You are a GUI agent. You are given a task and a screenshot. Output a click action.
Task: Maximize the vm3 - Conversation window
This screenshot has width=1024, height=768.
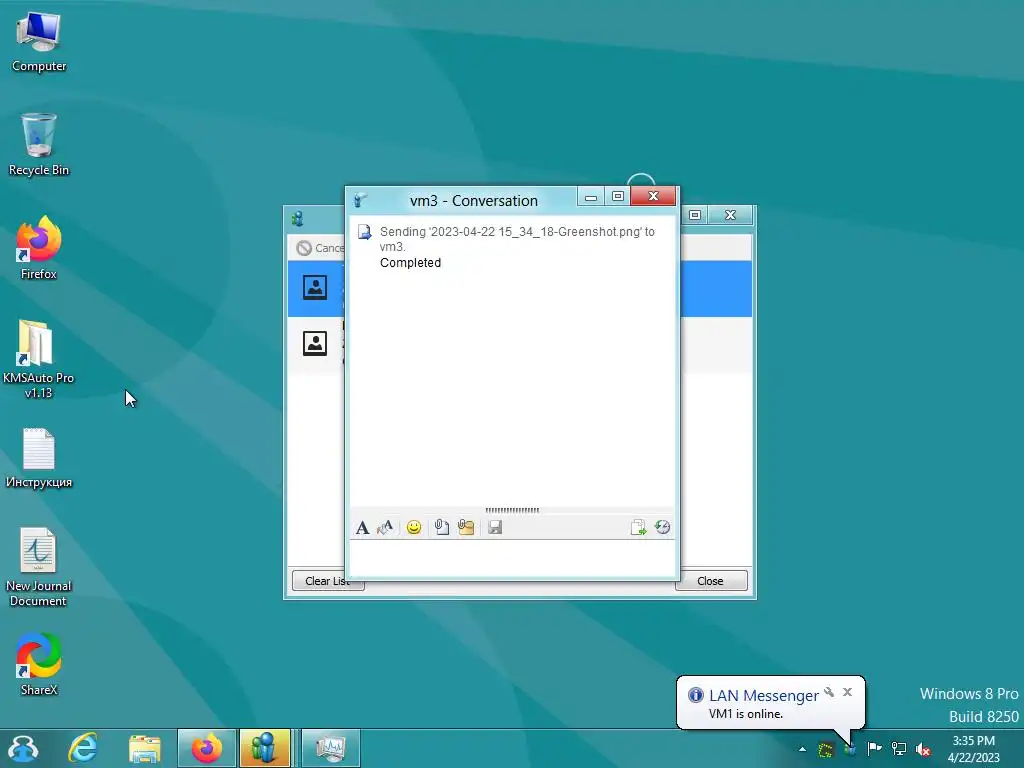click(618, 197)
